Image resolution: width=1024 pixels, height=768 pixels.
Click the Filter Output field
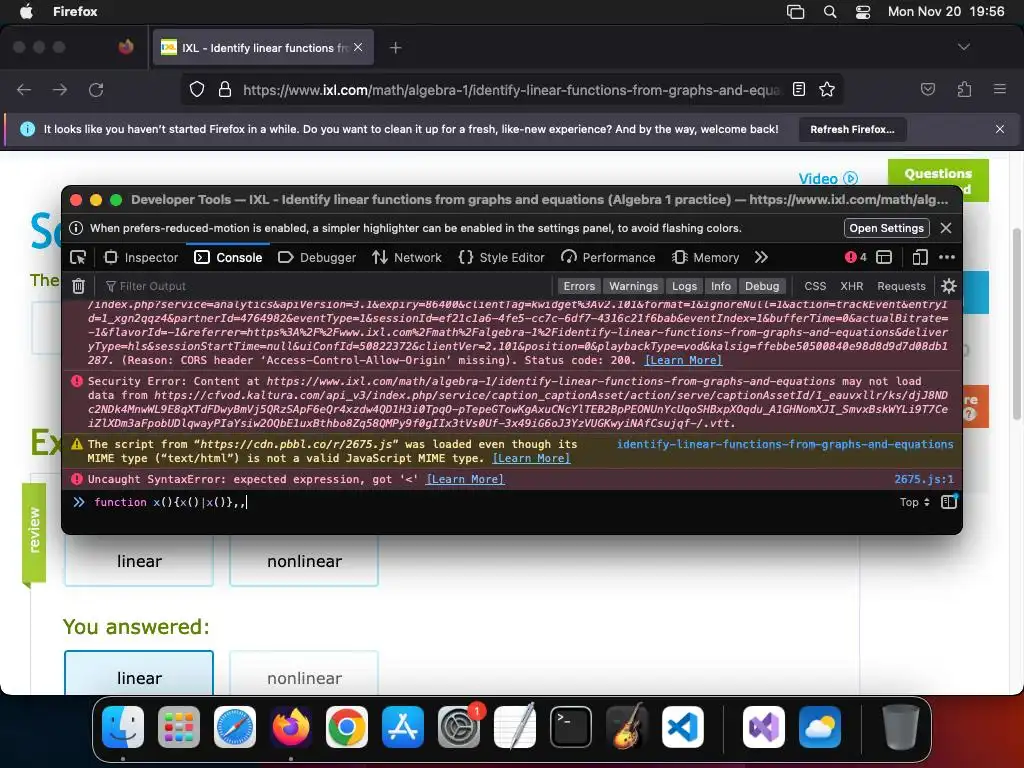click(x=327, y=286)
